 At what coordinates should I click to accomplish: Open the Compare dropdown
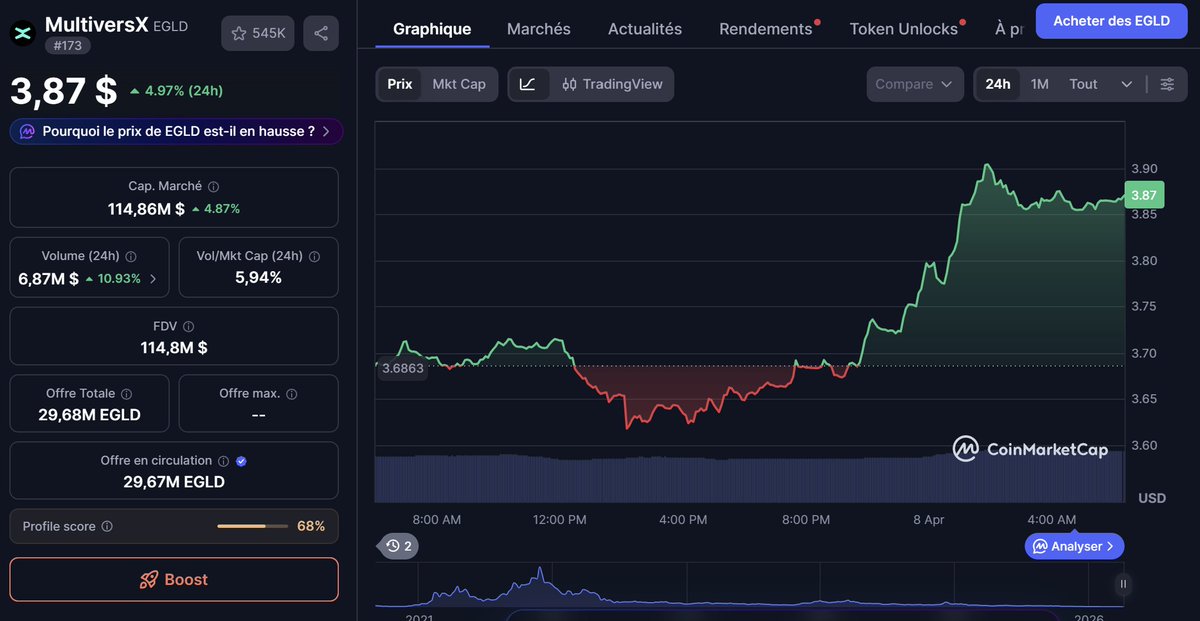click(915, 84)
